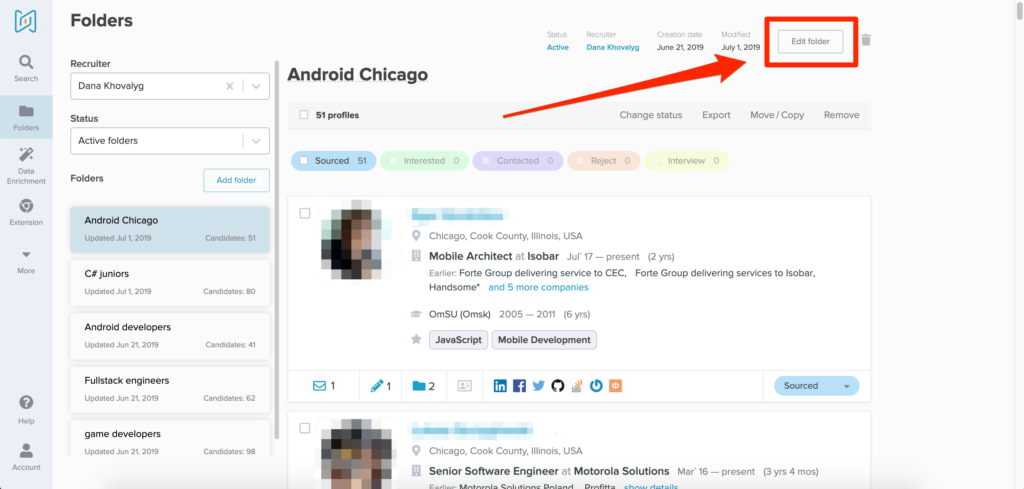This screenshot has width=1024, height=489.
Task: Click star icon next to JavaScript skill
Action: (416, 339)
